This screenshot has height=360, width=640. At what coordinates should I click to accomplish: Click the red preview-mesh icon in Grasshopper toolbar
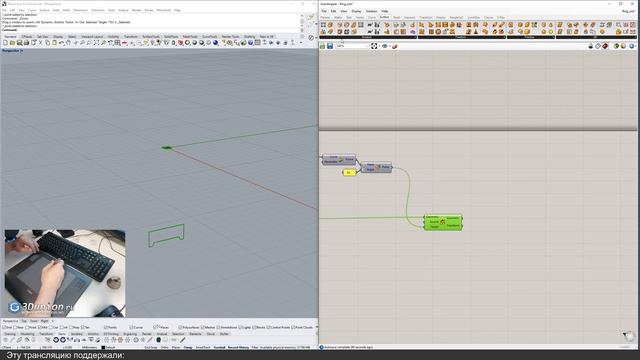pyautogui.click(x=605, y=46)
